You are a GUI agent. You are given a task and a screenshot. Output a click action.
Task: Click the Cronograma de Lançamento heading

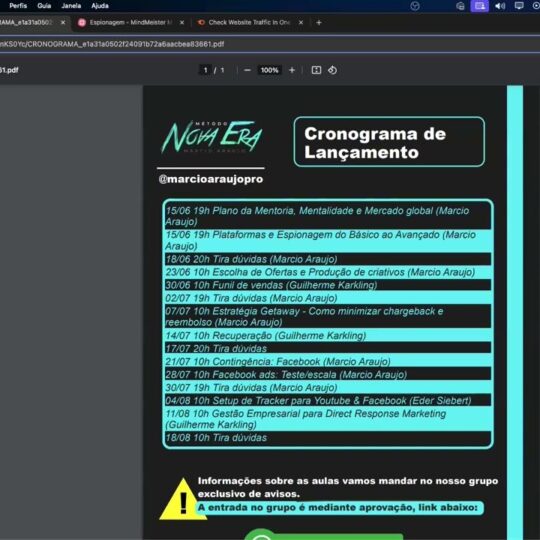[375, 143]
